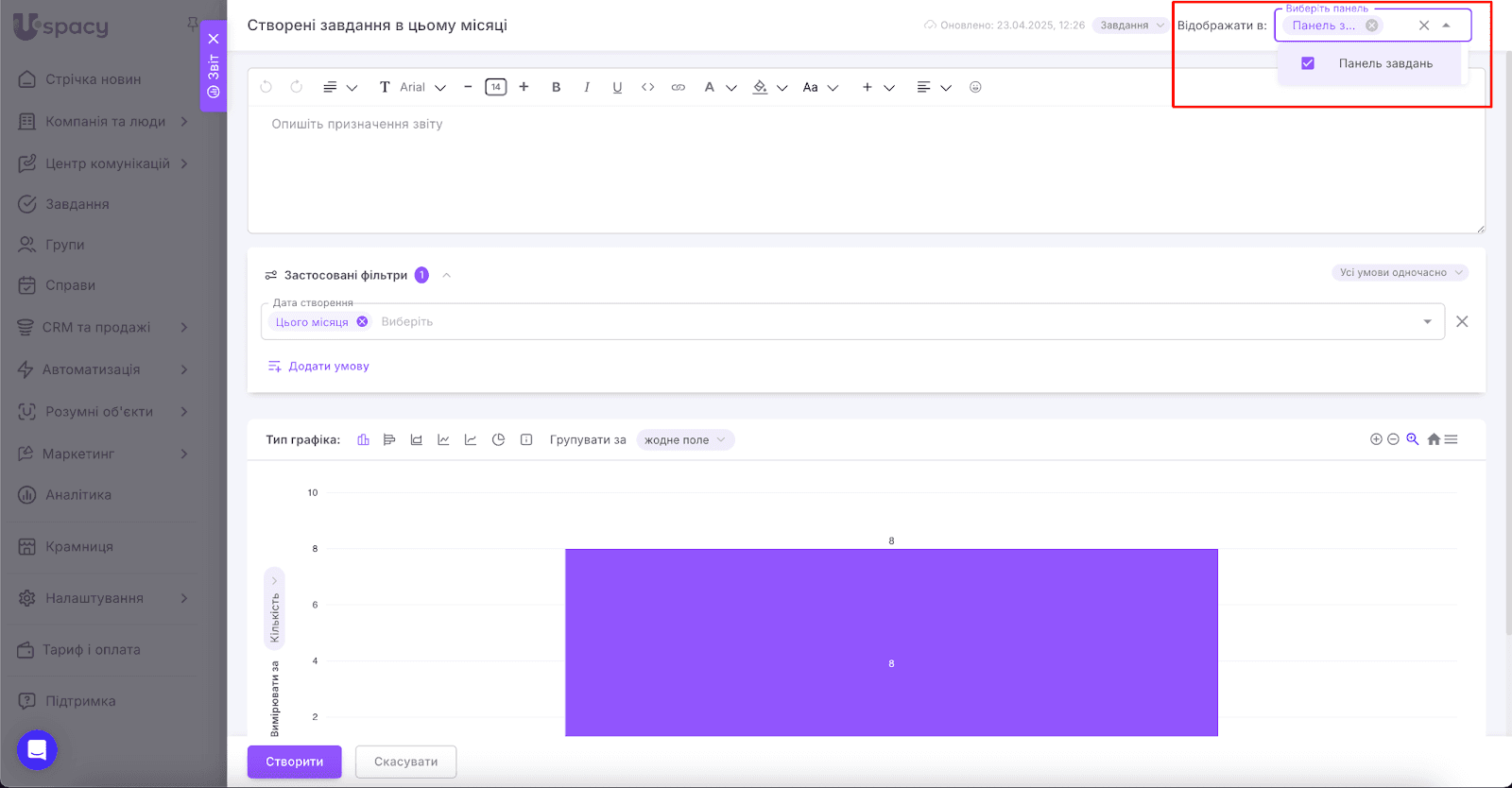
Task: Apply italic formatting in the toolbar
Action: tap(587, 87)
